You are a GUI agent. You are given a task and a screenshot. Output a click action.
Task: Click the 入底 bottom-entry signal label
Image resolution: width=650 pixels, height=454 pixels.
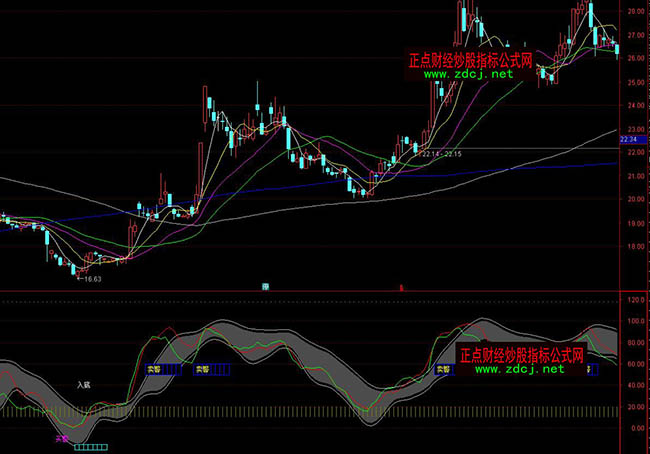point(84,384)
